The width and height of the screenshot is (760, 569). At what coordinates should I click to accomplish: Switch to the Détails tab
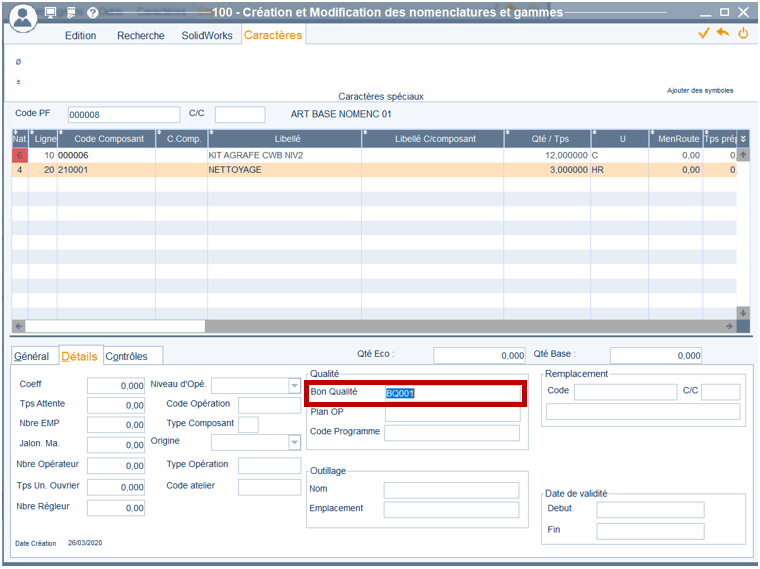tap(79, 356)
